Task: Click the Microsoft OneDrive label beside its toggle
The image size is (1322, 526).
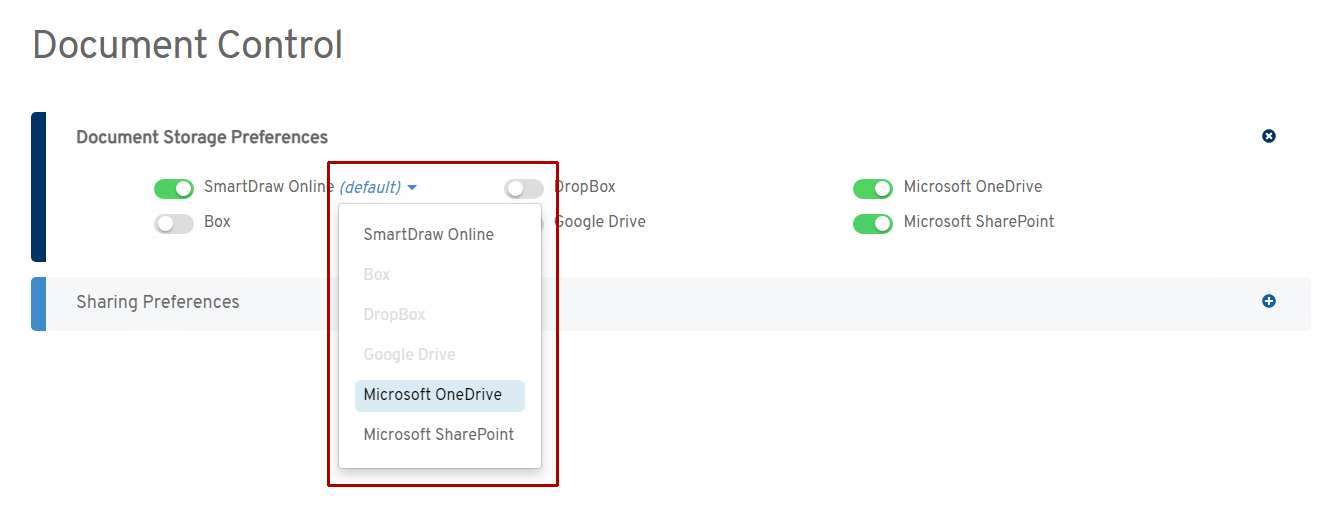Action: click(972, 187)
